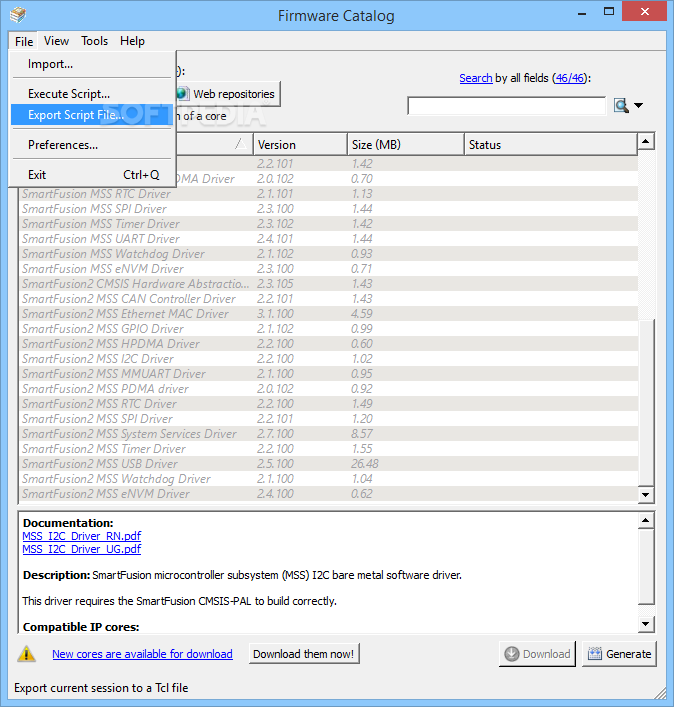Select SmartFusion2 MSS eNVM Driver row

point(328,494)
